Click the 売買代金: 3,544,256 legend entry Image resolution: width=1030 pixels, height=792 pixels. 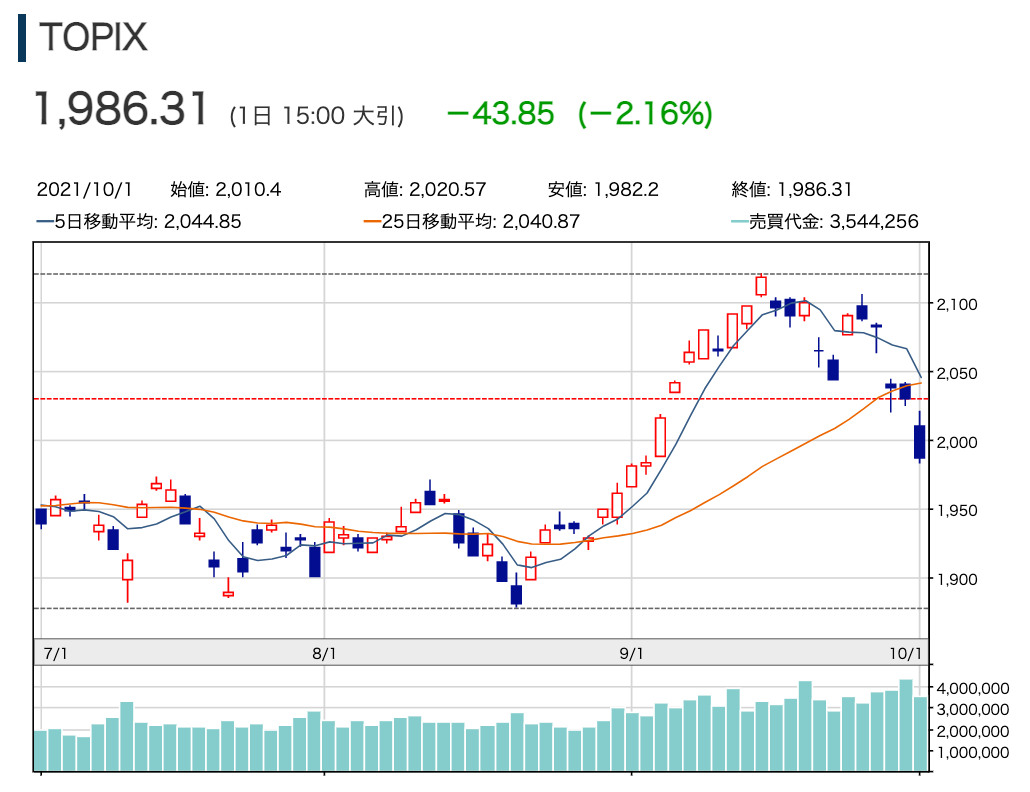pyautogui.click(x=824, y=221)
